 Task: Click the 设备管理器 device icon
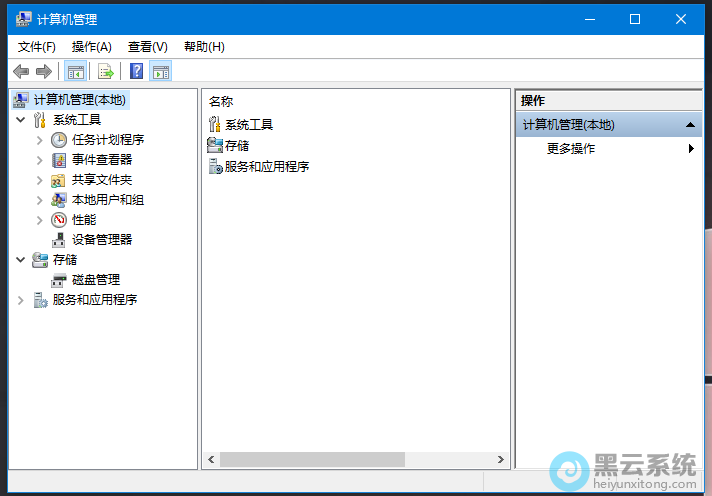59,240
